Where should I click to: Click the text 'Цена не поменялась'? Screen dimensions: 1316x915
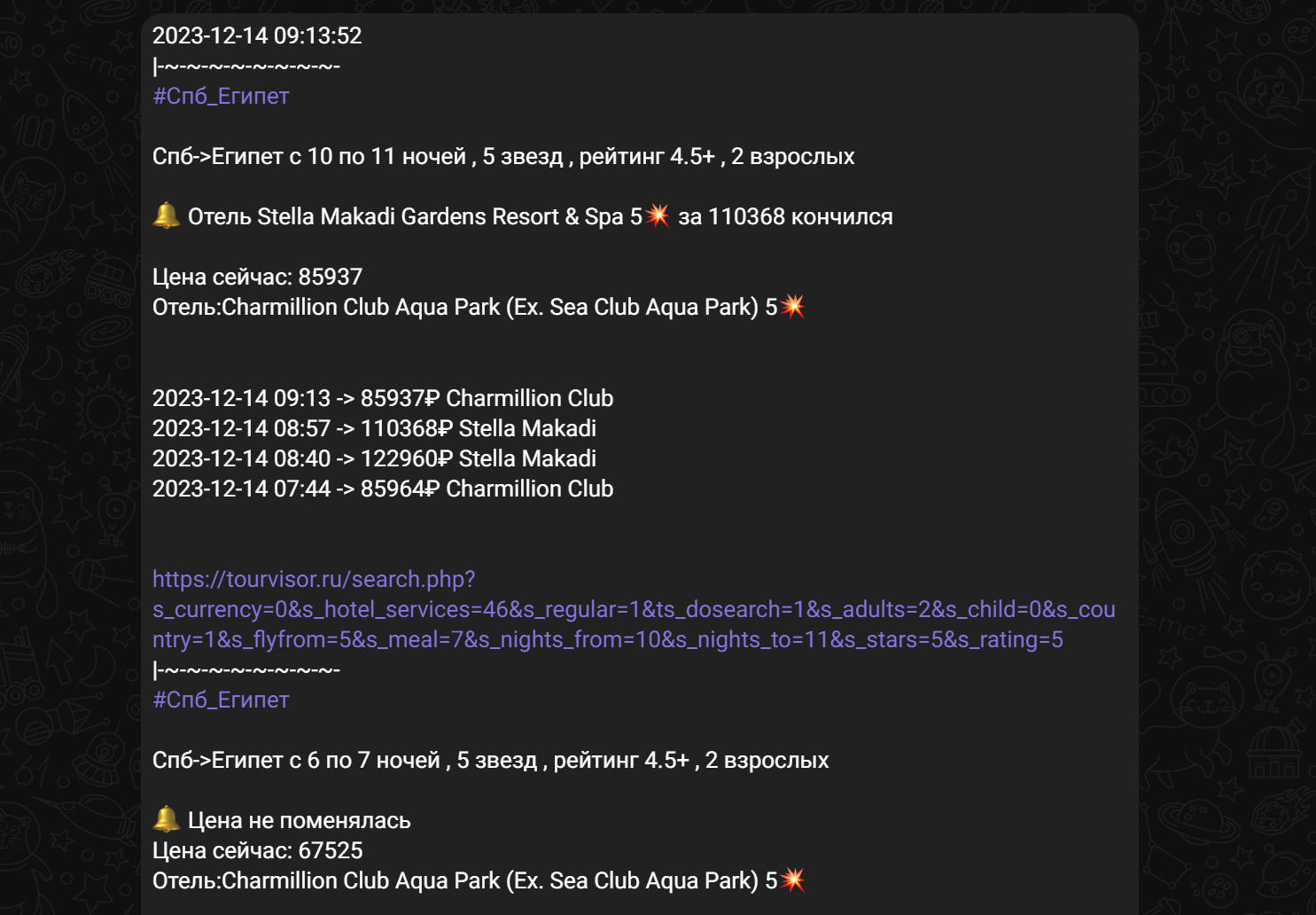[x=300, y=820]
